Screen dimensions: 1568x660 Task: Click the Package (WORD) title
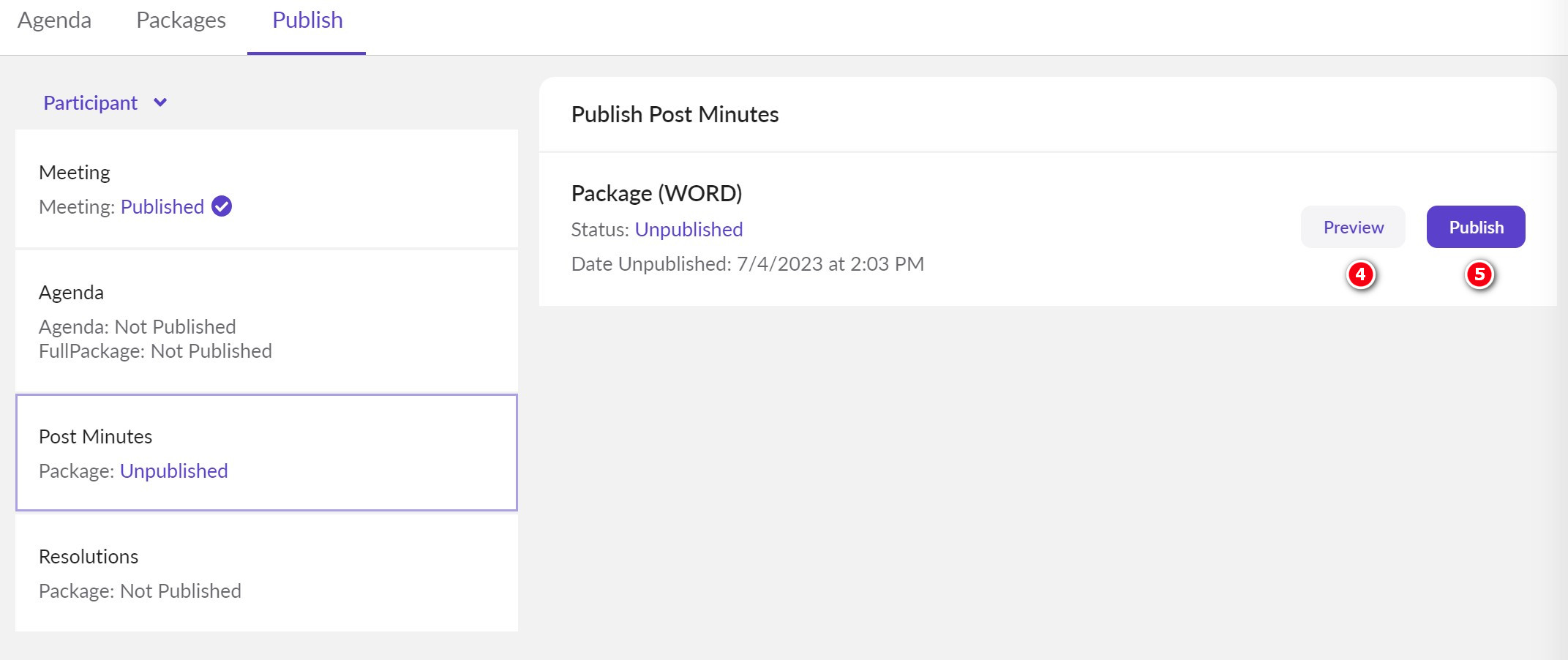point(656,193)
